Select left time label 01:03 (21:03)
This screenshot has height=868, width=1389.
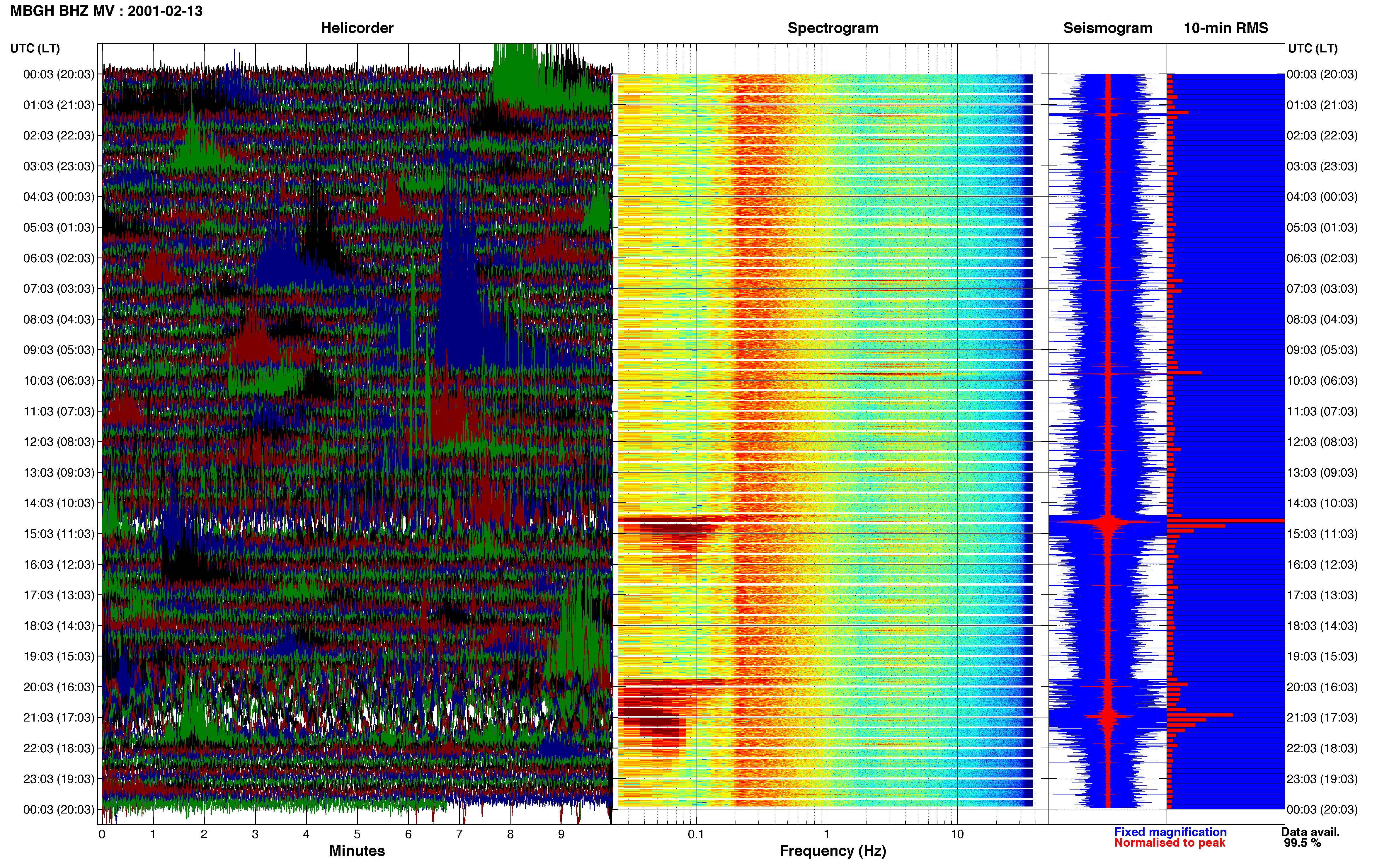point(59,105)
